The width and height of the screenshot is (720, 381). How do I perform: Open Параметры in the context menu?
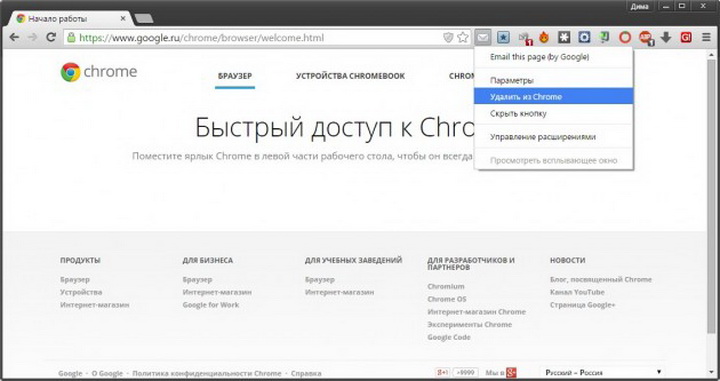pos(554,80)
